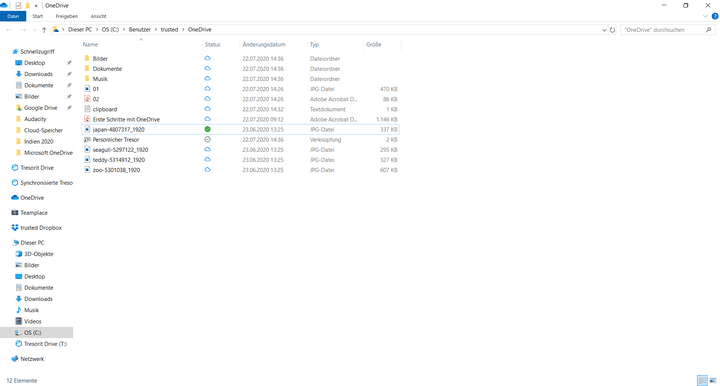Open Teamplace in the navigation pane

coord(34,213)
